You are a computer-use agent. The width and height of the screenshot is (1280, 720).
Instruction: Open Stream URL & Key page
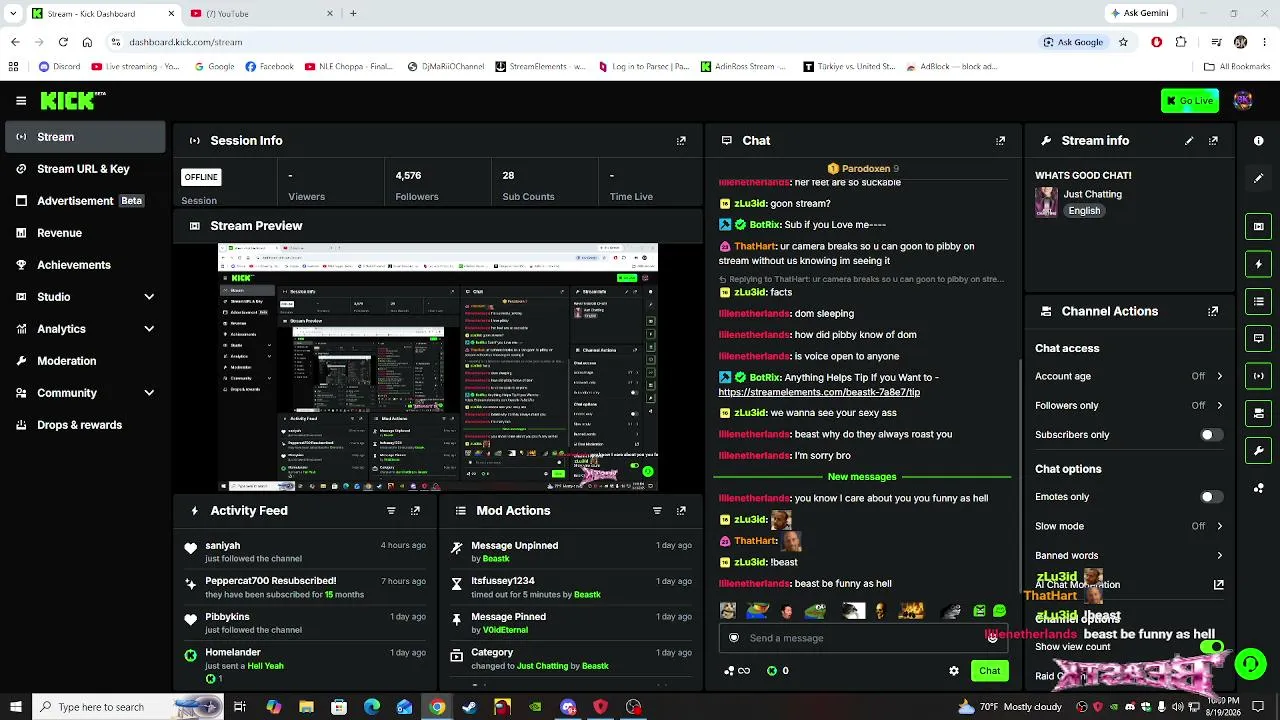click(85, 169)
